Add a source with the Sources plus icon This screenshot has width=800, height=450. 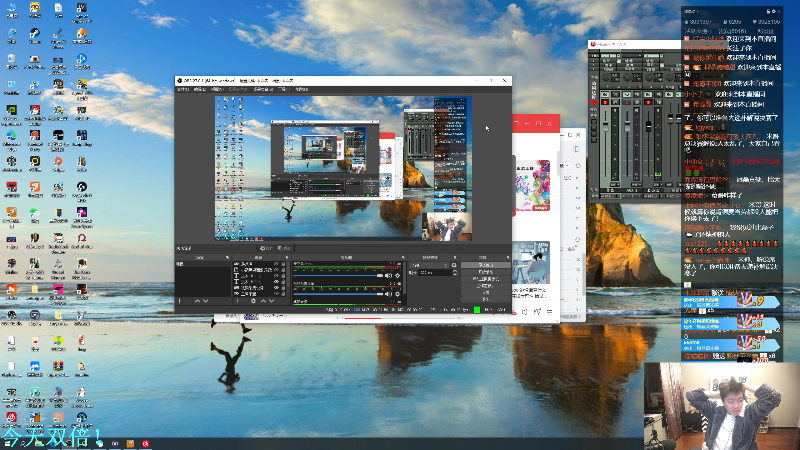(x=237, y=301)
